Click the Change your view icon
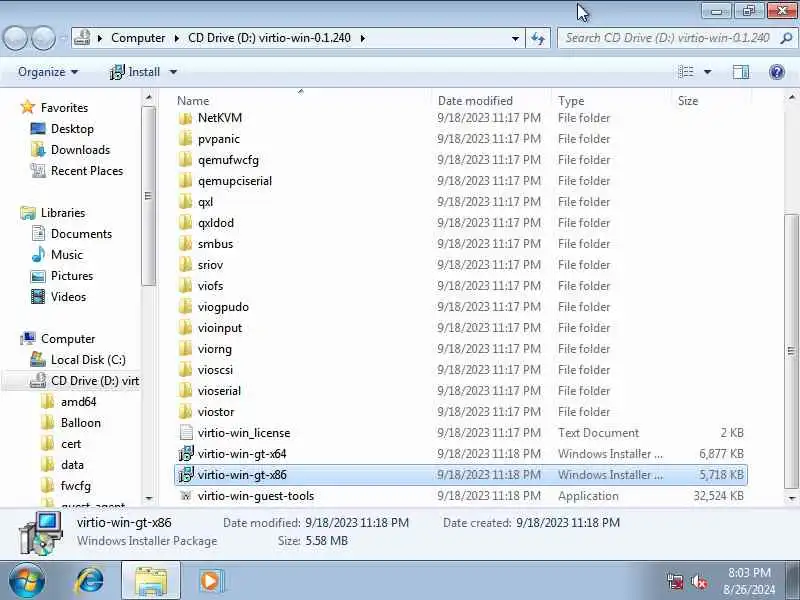 point(686,72)
